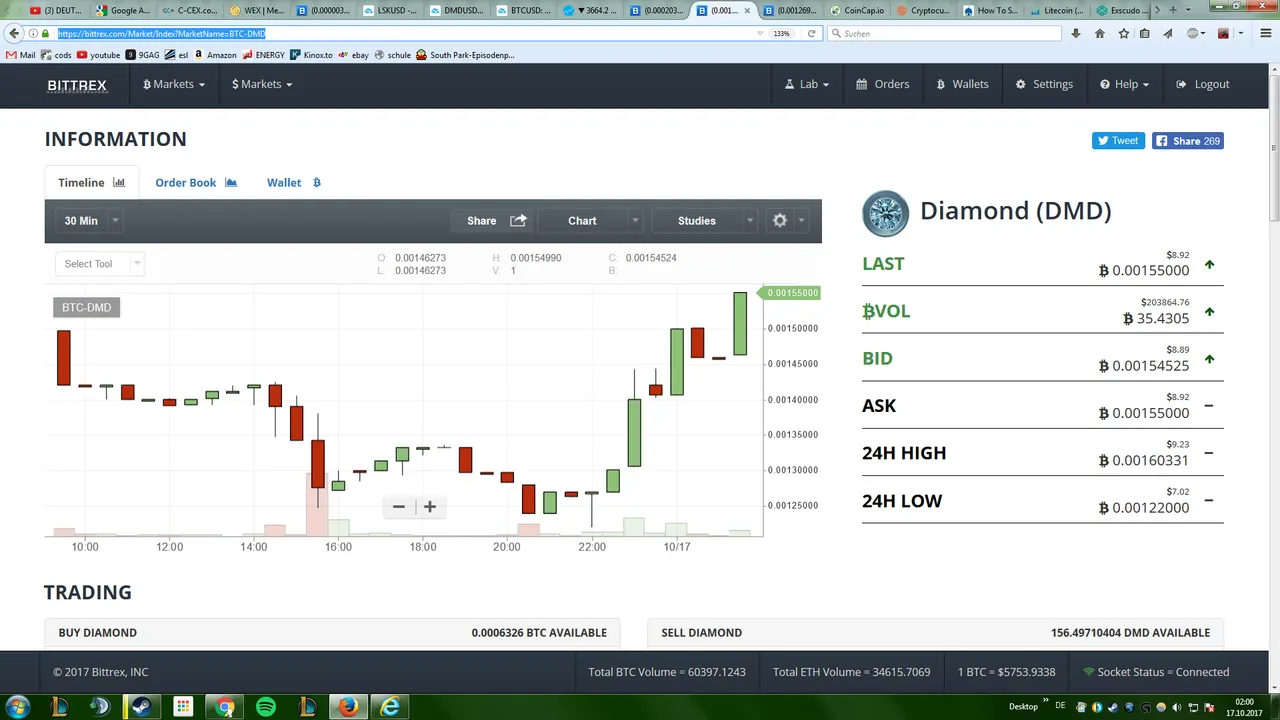Image resolution: width=1280 pixels, height=720 pixels.
Task: Click the 0.0006326 BTC AVAILABLE balance
Action: (x=539, y=633)
